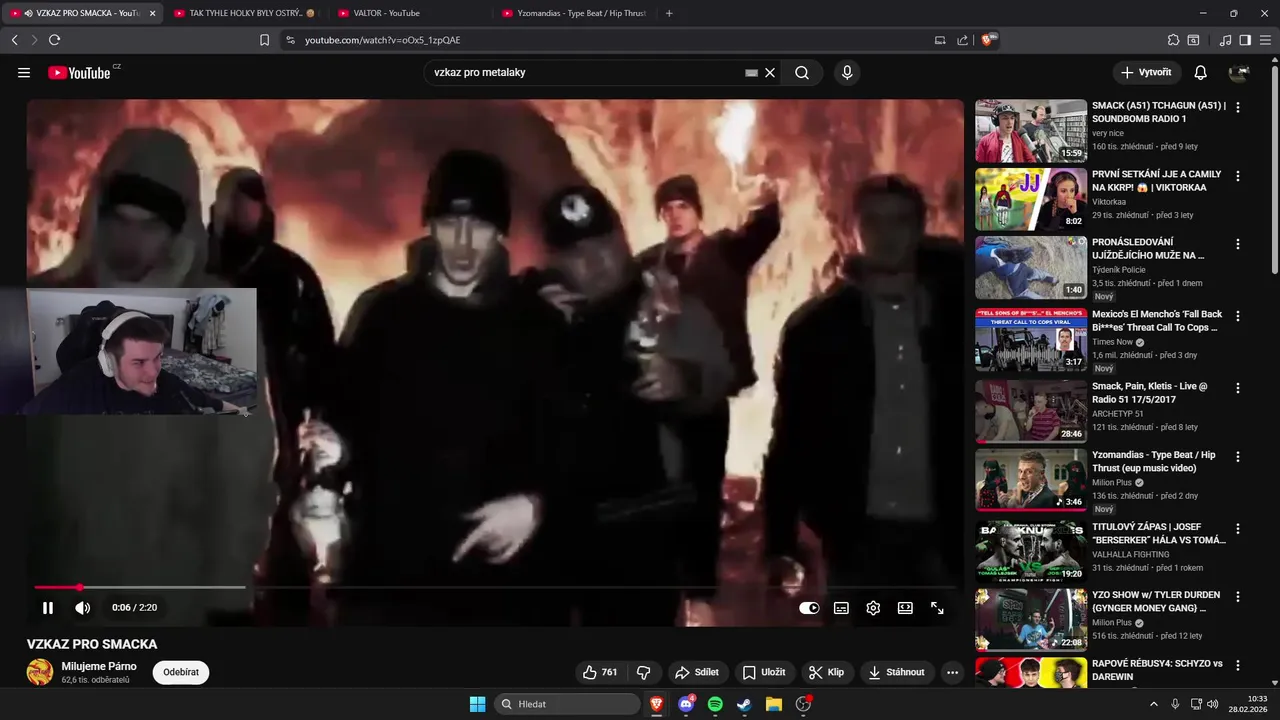
Task: Seek on the video progress bar
Action: (x=495, y=587)
